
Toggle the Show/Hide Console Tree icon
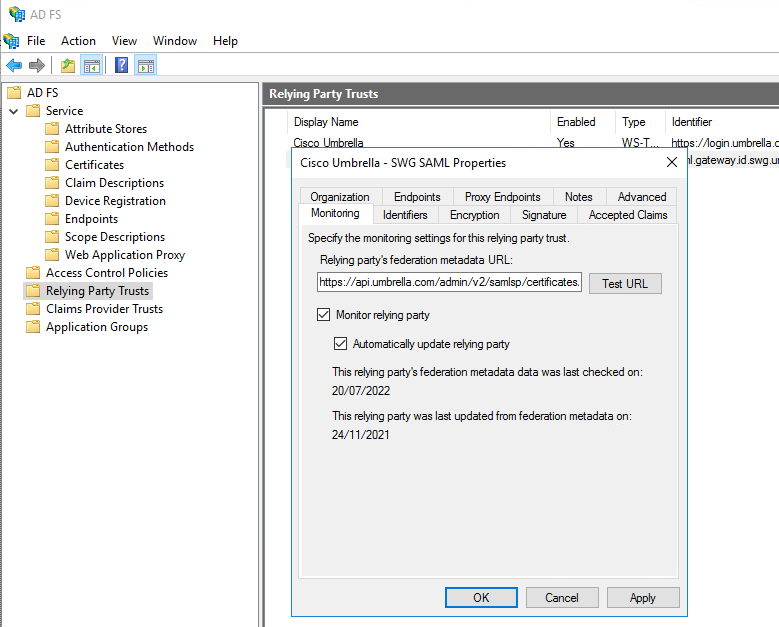click(x=92, y=65)
